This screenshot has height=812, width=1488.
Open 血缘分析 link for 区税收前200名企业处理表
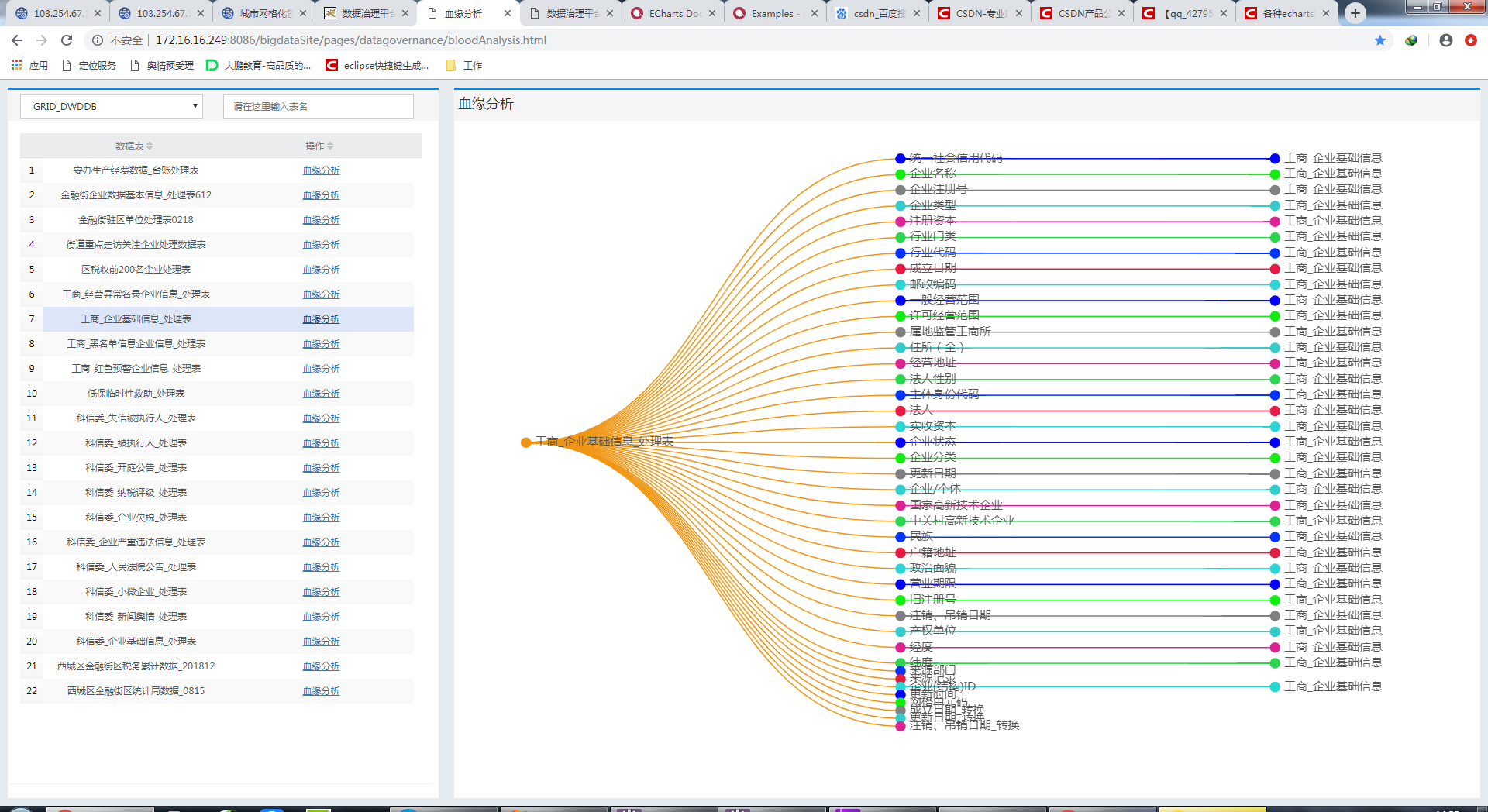[x=321, y=270]
